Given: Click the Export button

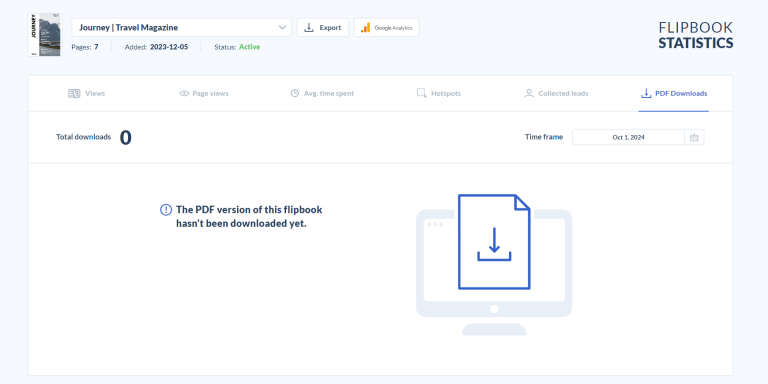Looking at the screenshot, I should click(323, 27).
